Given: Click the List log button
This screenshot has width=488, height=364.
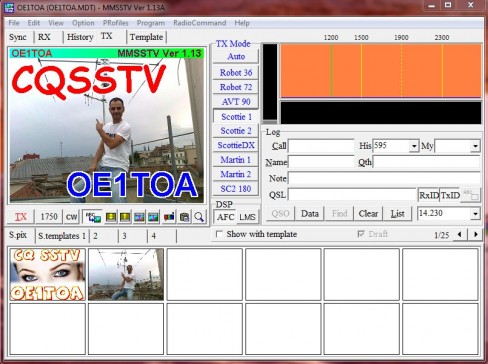Looking at the screenshot, I should (x=397, y=214).
